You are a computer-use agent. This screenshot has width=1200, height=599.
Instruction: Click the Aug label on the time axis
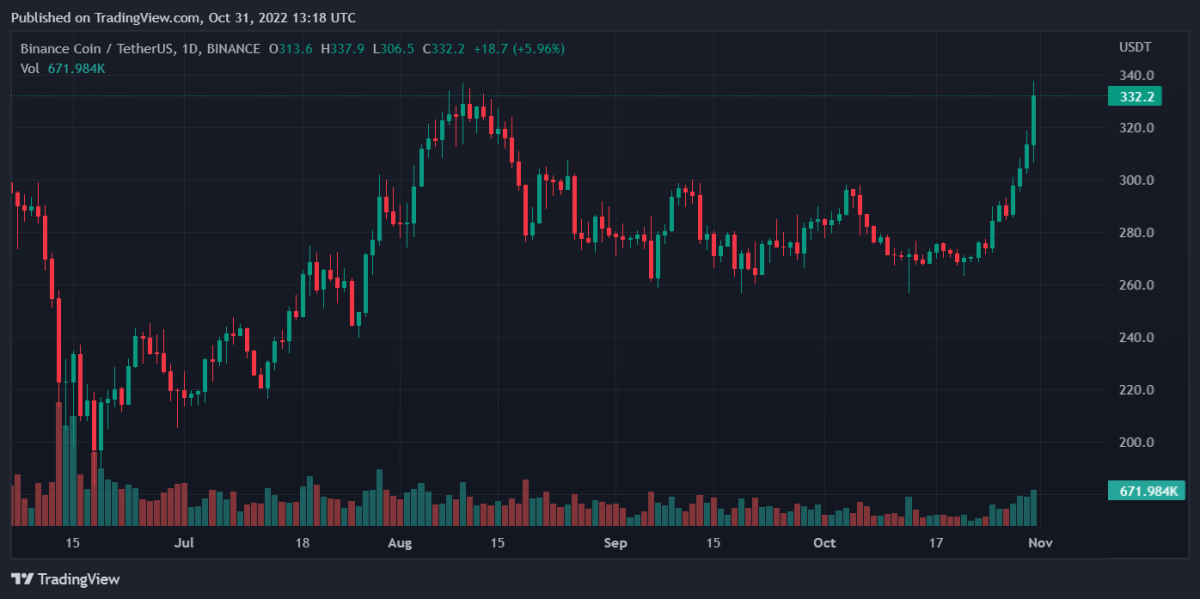pyautogui.click(x=399, y=543)
